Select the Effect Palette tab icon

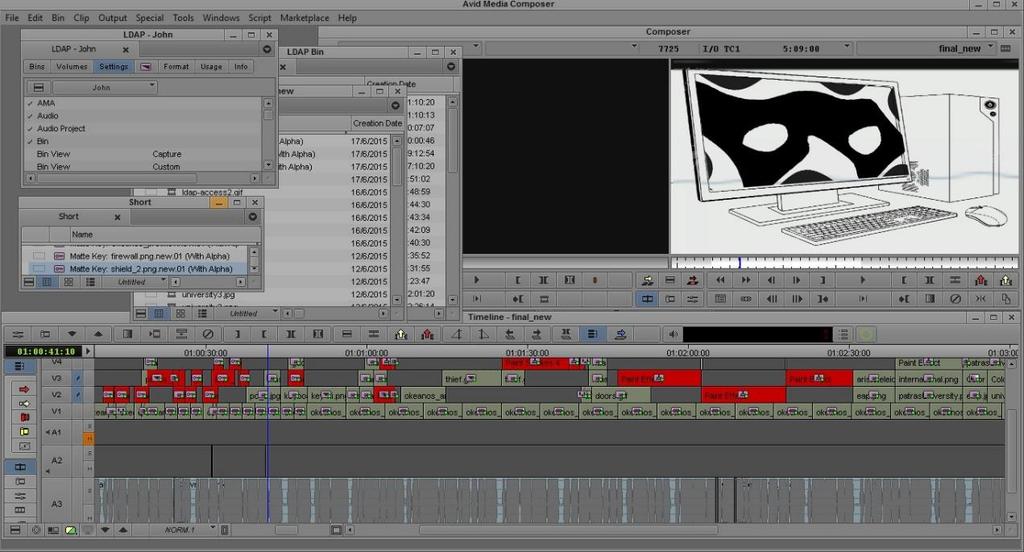[146, 67]
